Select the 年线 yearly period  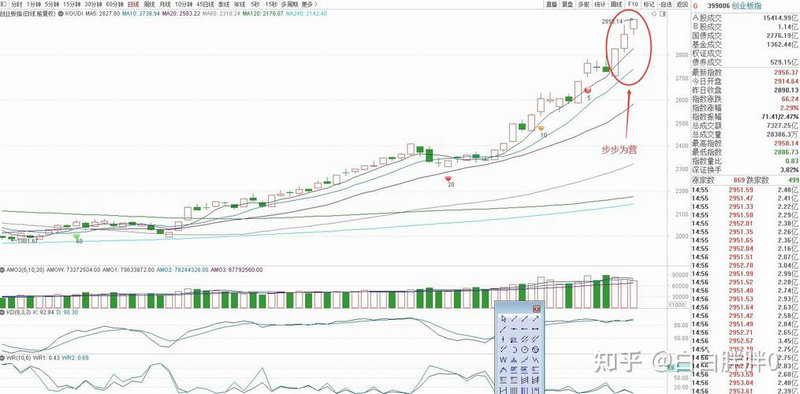[239, 4]
